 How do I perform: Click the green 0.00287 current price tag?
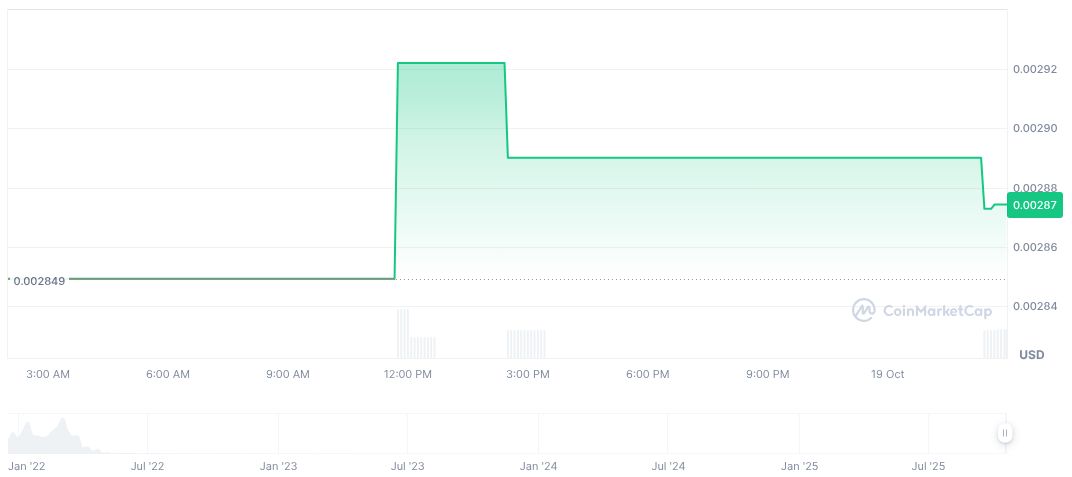coord(1034,205)
